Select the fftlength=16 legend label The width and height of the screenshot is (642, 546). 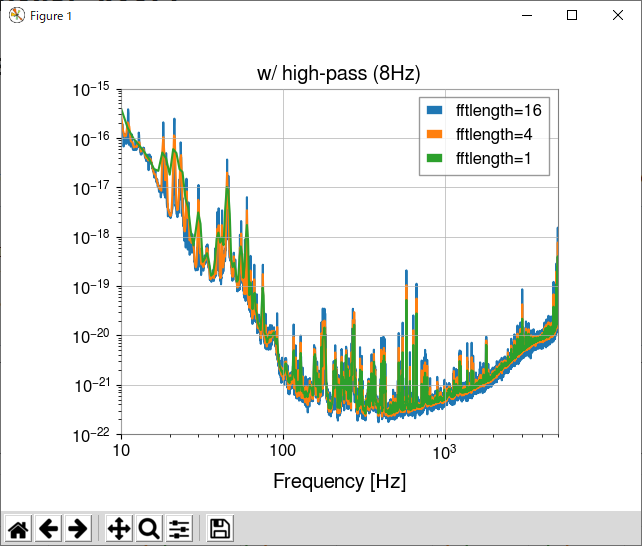click(498, 109)
